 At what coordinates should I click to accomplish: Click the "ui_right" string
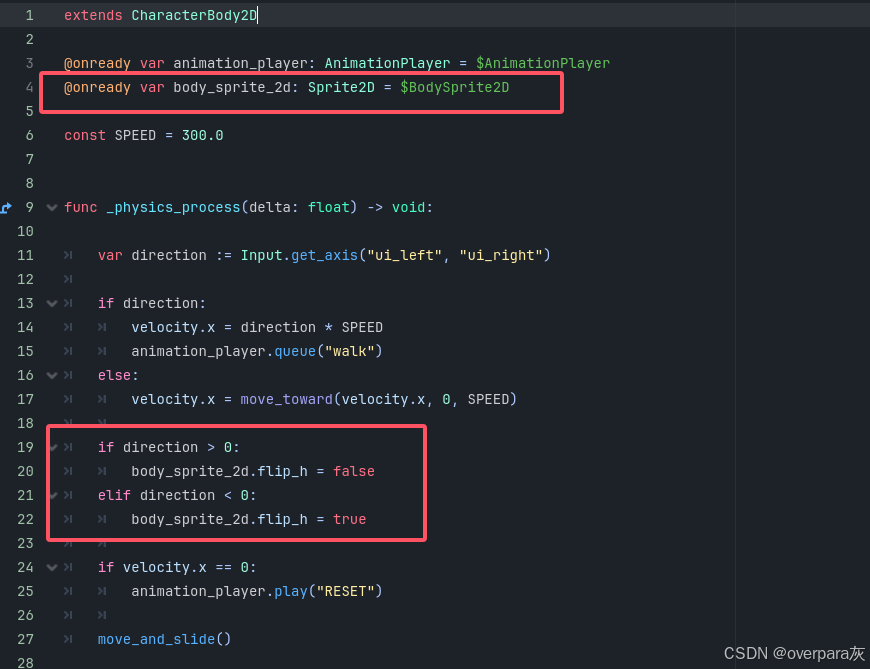pyautogui.click(x=500, y=255)
